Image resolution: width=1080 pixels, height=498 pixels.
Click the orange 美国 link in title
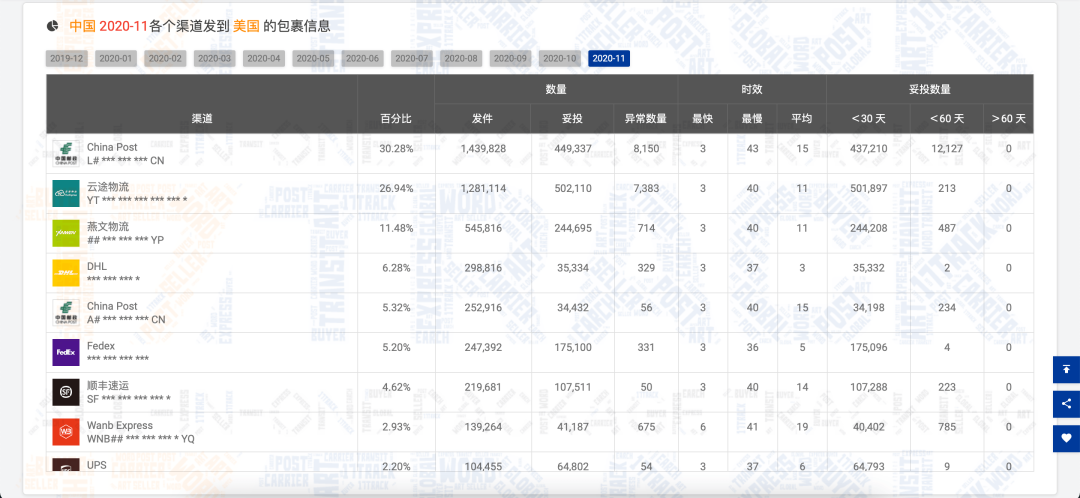pos(247,27)
